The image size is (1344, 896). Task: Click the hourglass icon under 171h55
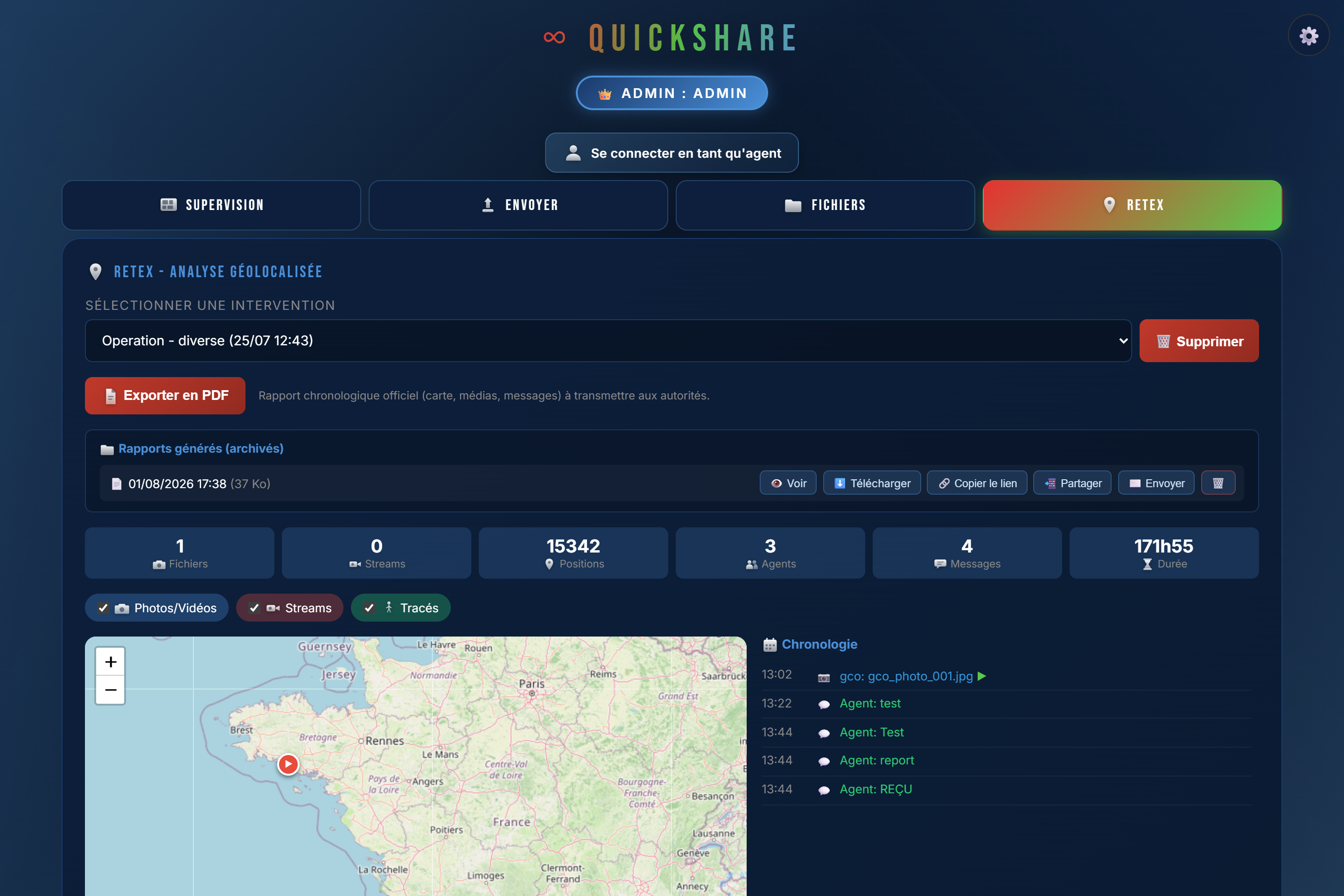[1147, 565]
